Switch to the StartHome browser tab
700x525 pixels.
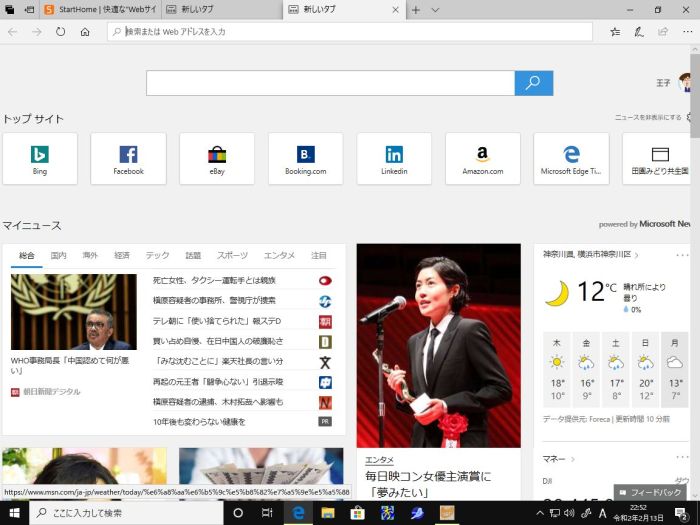pyautogui.click(x=98, y=10)
